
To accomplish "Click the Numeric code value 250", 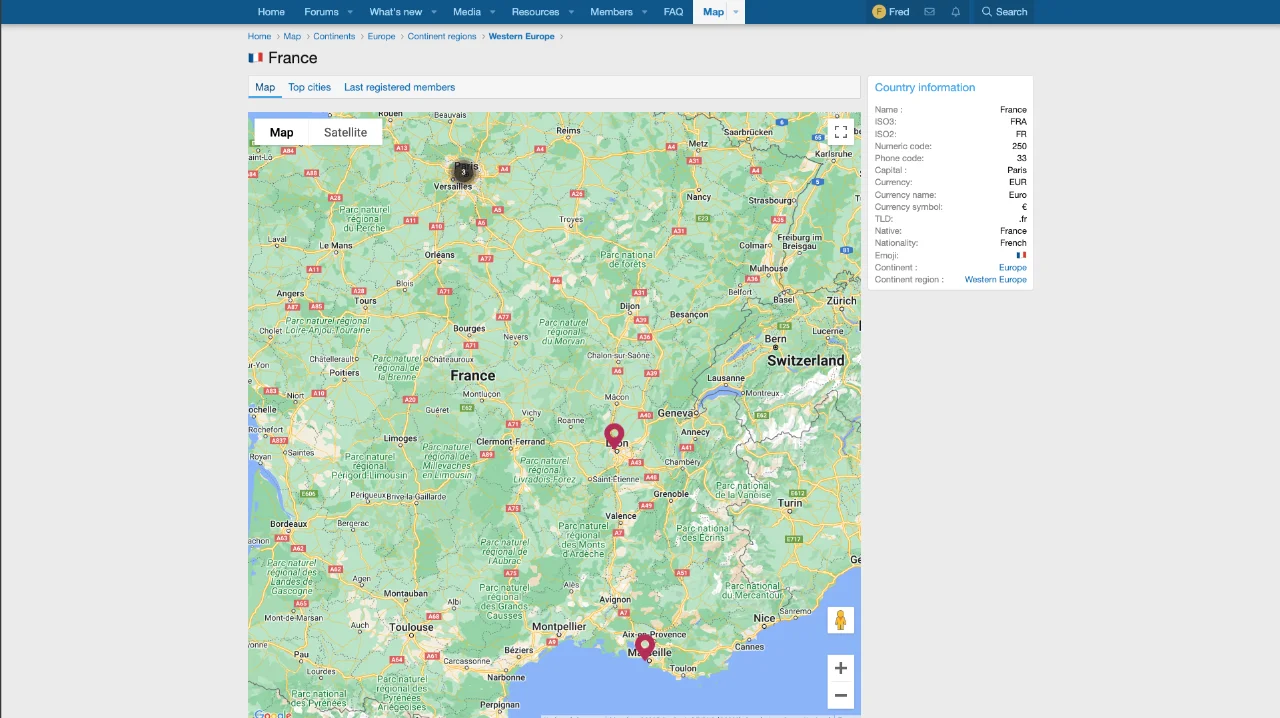I will [x=1019, y=146].
